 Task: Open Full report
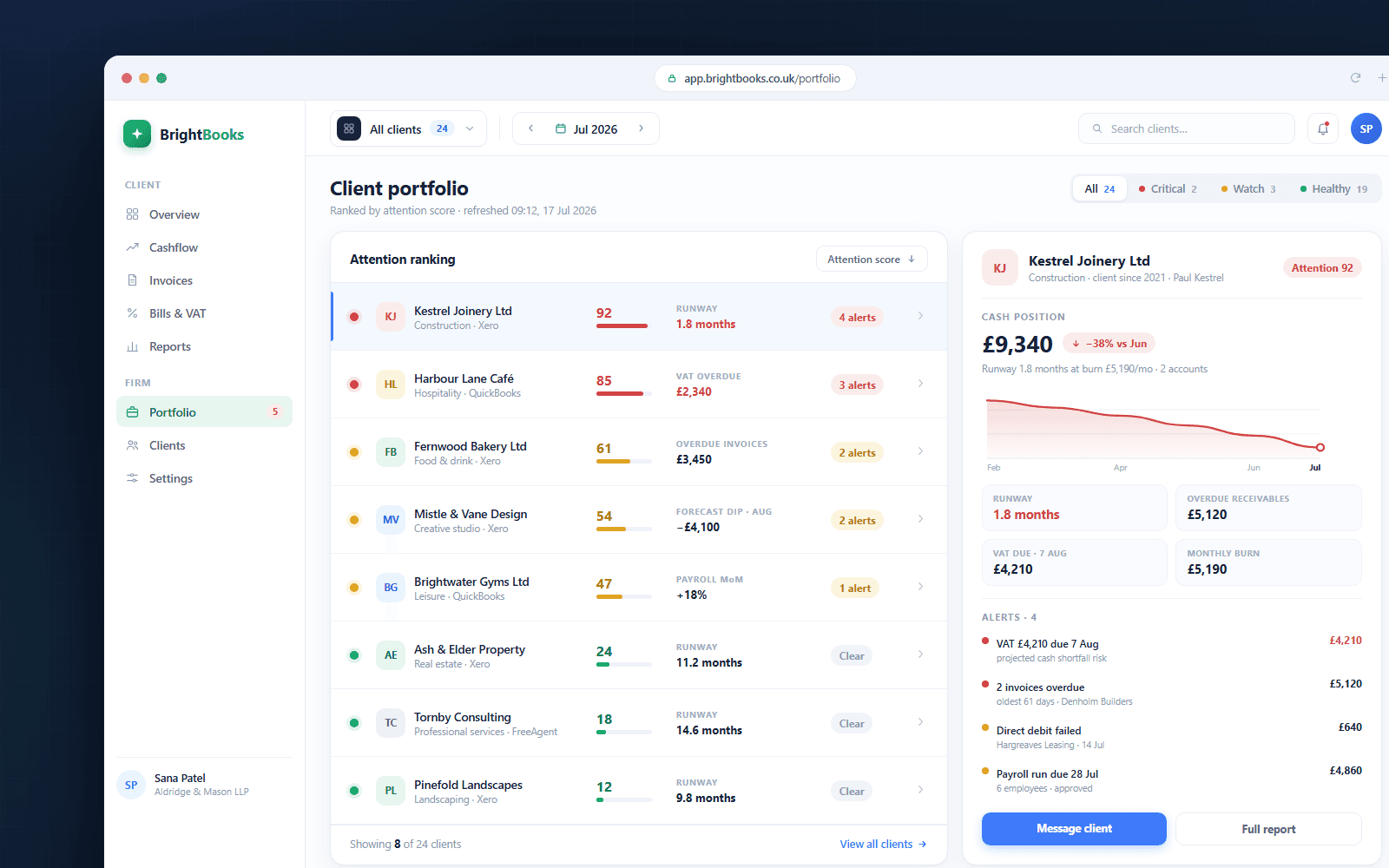[1268, 829]
